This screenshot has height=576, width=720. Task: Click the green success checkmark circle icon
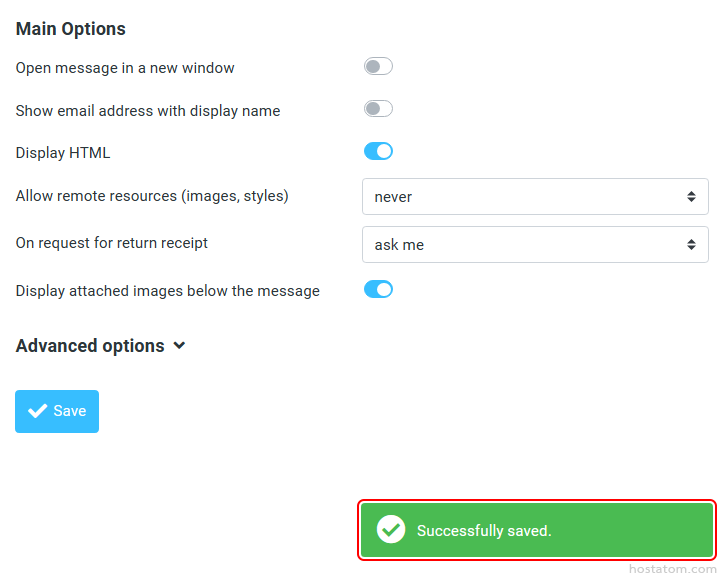pyautogui.click(x=391, y=530)
